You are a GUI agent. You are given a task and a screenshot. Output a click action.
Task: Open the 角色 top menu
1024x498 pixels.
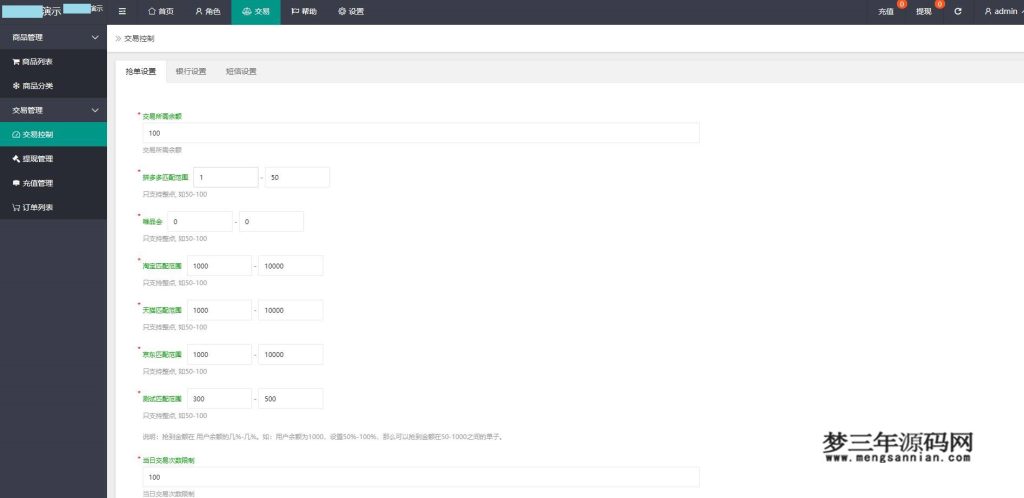pos(208,11)
